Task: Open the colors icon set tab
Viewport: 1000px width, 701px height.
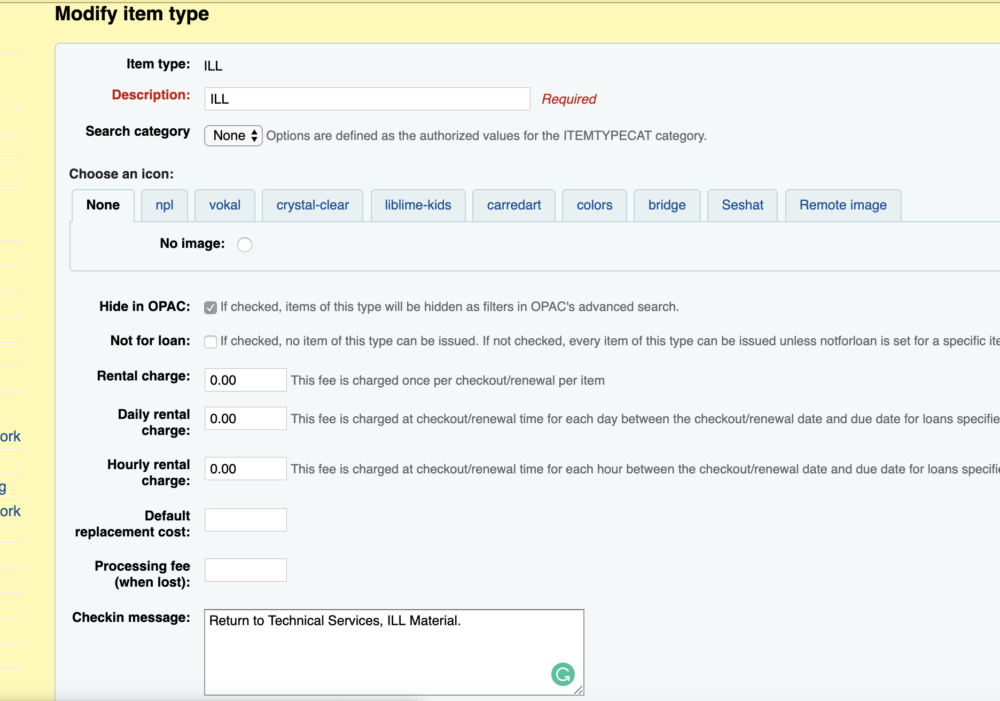Action: [594, 204]
